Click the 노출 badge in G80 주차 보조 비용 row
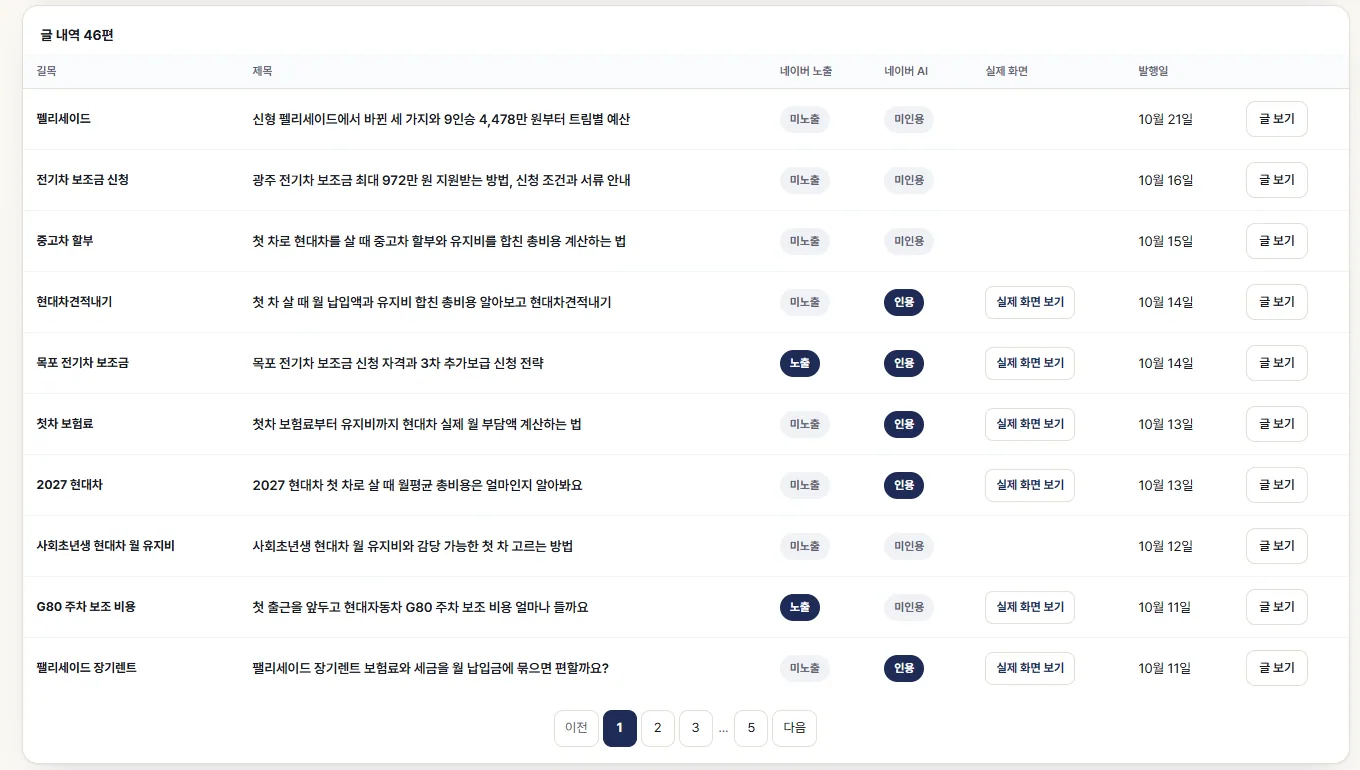 800,607
